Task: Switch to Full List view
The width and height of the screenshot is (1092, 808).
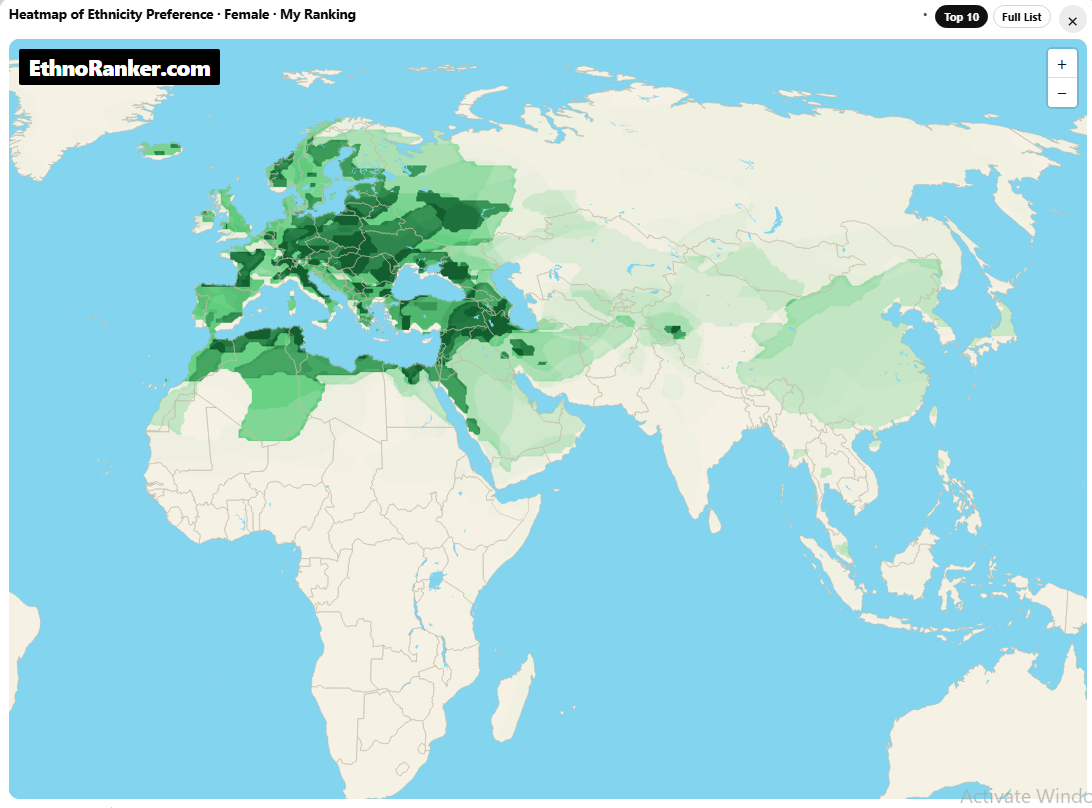Action: coord(1021,17)
